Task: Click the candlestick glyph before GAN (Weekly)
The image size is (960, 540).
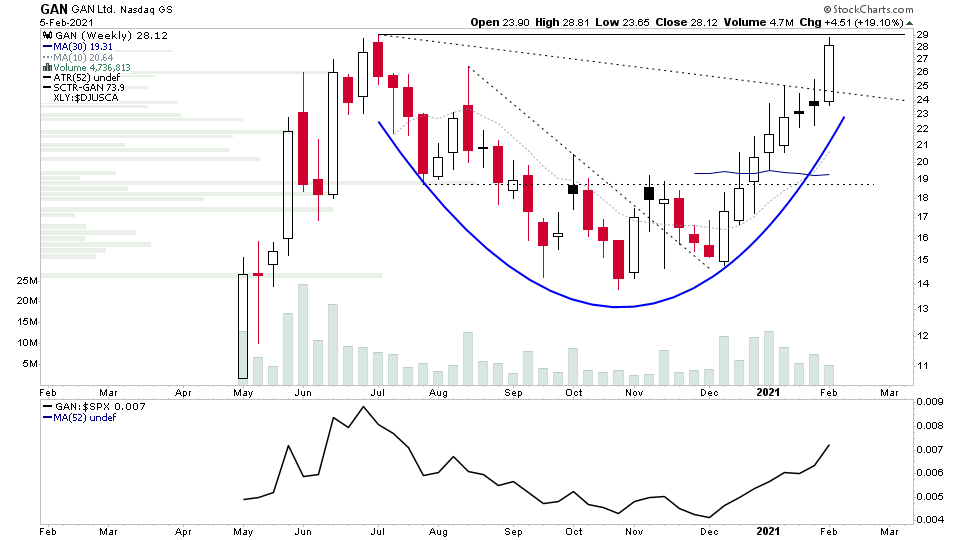Action: [48, 36]
